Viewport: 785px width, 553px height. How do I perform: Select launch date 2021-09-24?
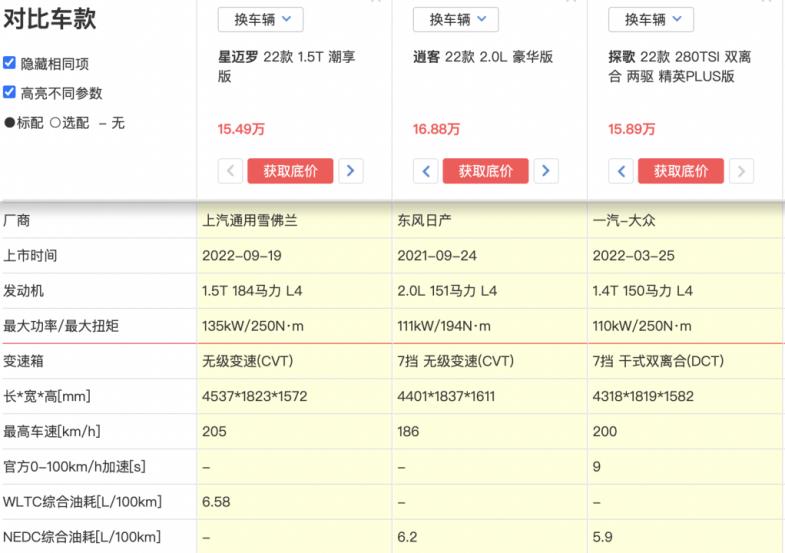437,256
